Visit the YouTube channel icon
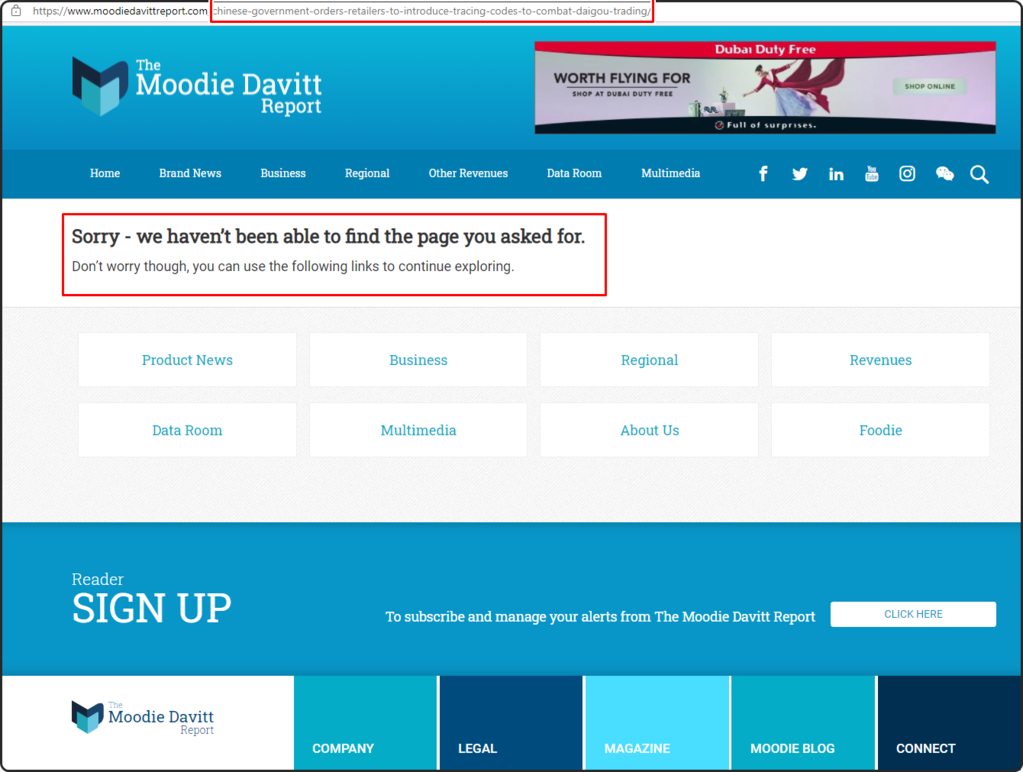1023x772 pixels. [872, 174]
